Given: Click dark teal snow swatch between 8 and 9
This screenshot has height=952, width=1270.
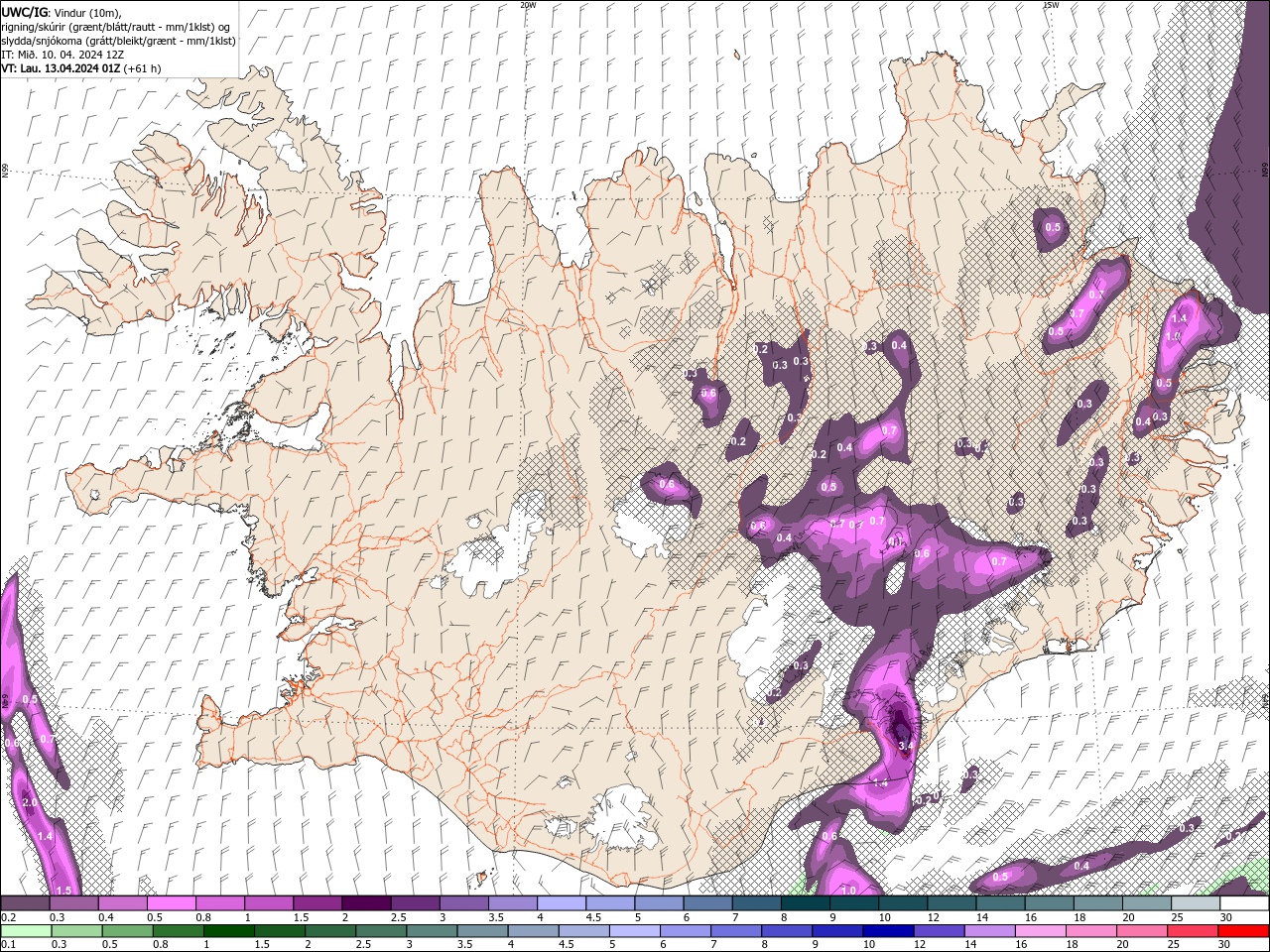Looking at the screenshot, I should (804, 903).
